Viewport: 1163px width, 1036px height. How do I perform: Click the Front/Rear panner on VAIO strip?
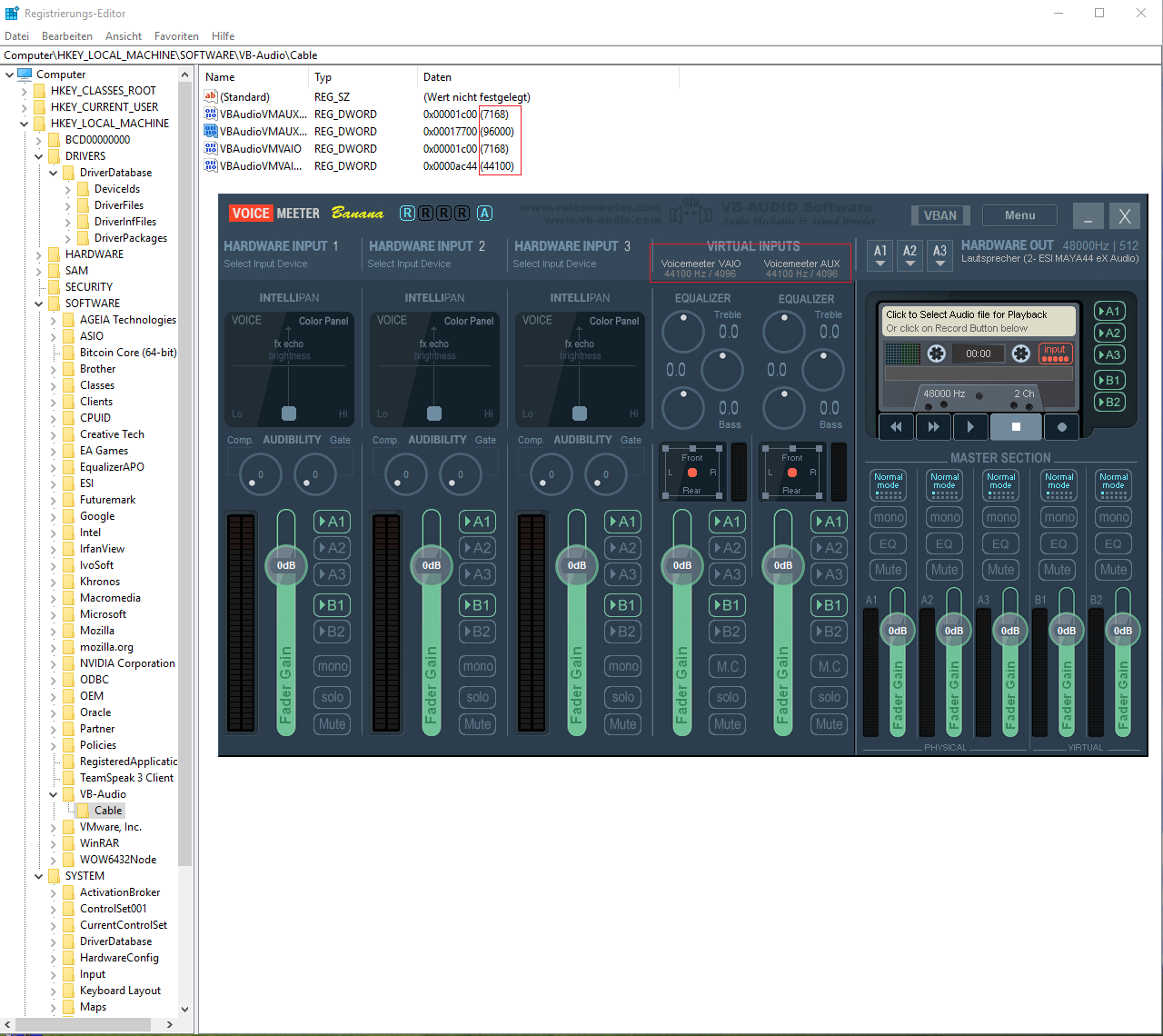tap(692, 473)
